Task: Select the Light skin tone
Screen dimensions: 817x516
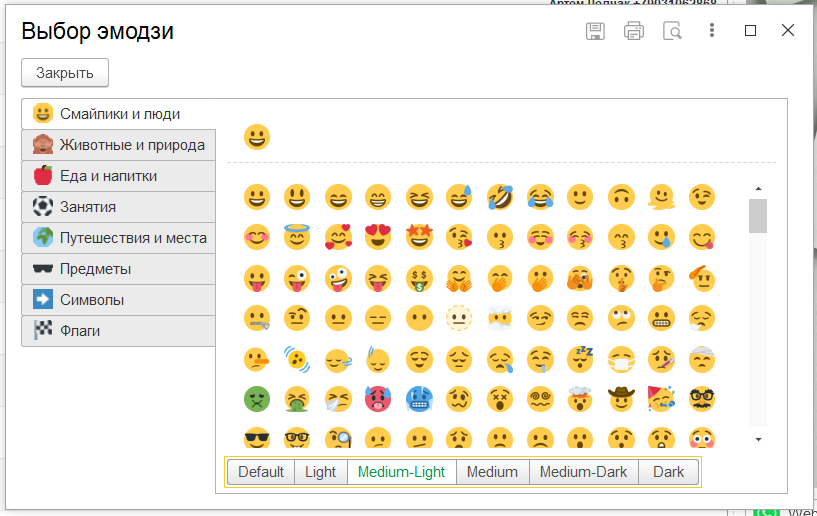Action: coord(321,472)
